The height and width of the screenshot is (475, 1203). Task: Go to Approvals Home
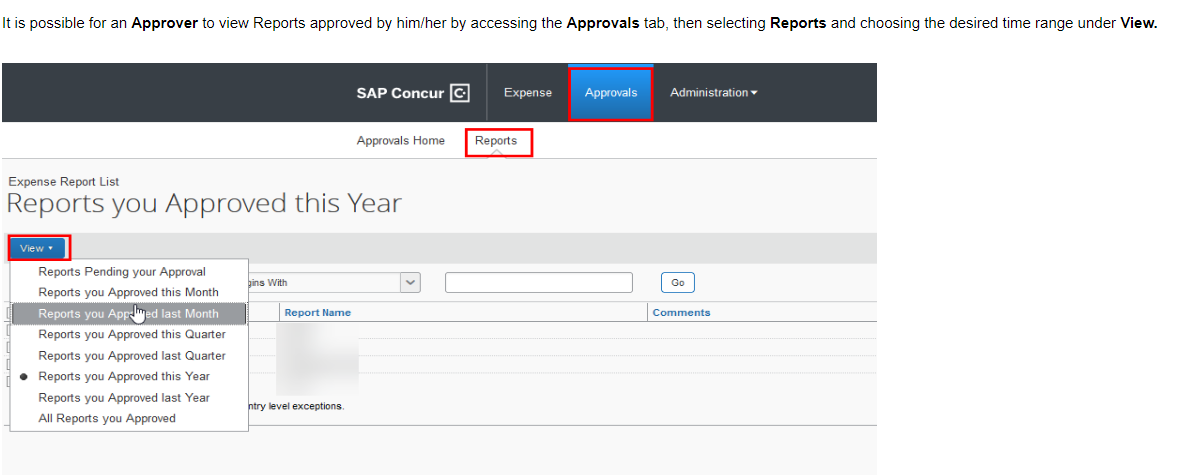coord(400,141)
